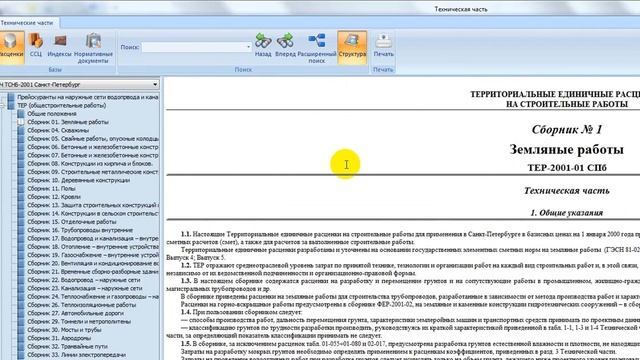Select ТЕР (общестроительные работы) item
The image size is (640, 360).
pos(62,105)
